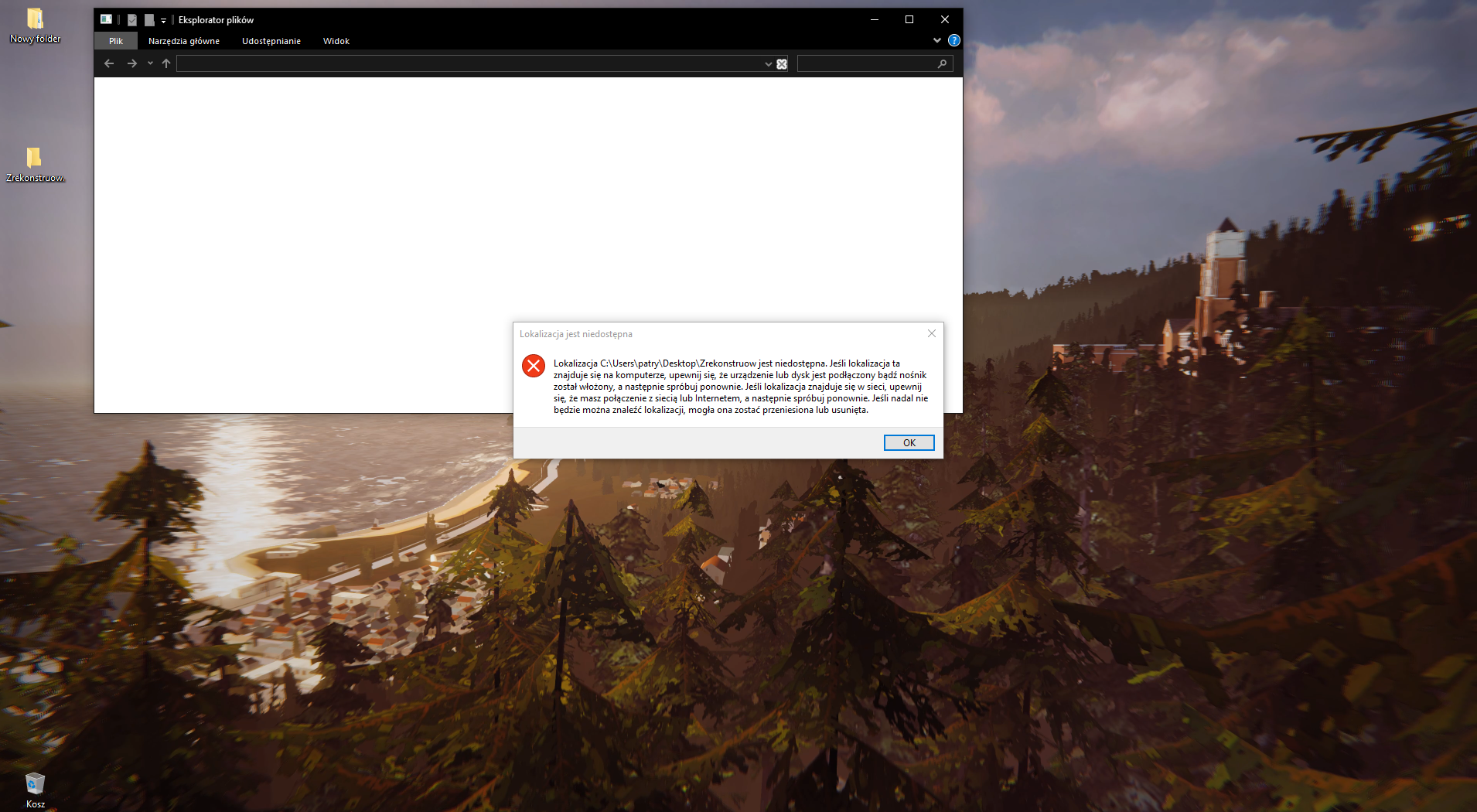Screen dimensions: 1477x812
Task: Click the Properties quick access icon
Action: click(132, 20)
